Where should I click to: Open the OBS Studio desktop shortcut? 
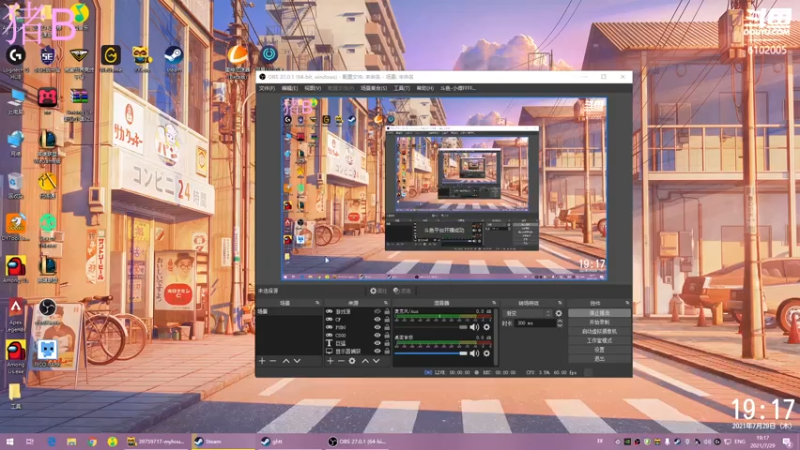tap(47, 312)
